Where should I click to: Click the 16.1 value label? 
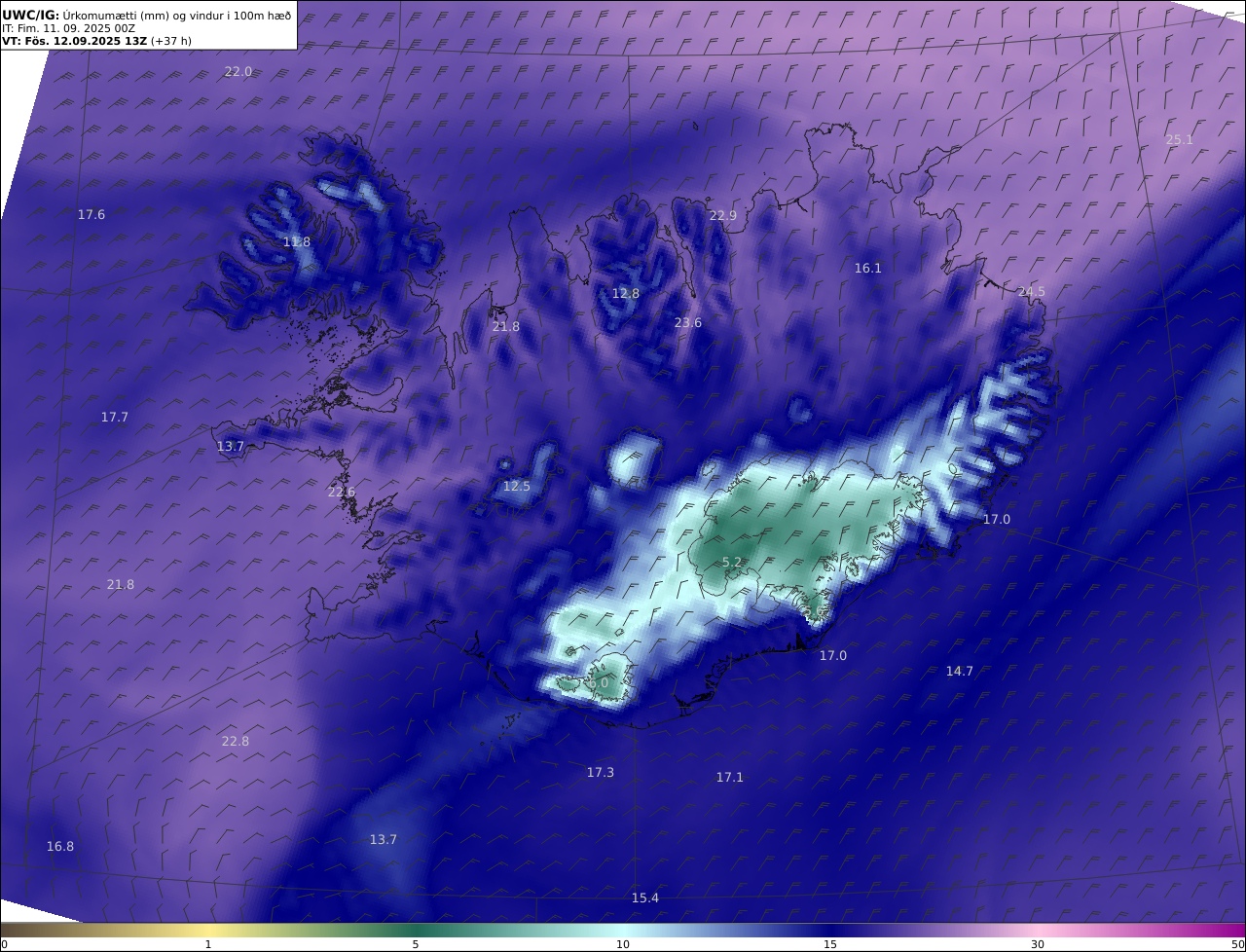click(x=867, y=269)
